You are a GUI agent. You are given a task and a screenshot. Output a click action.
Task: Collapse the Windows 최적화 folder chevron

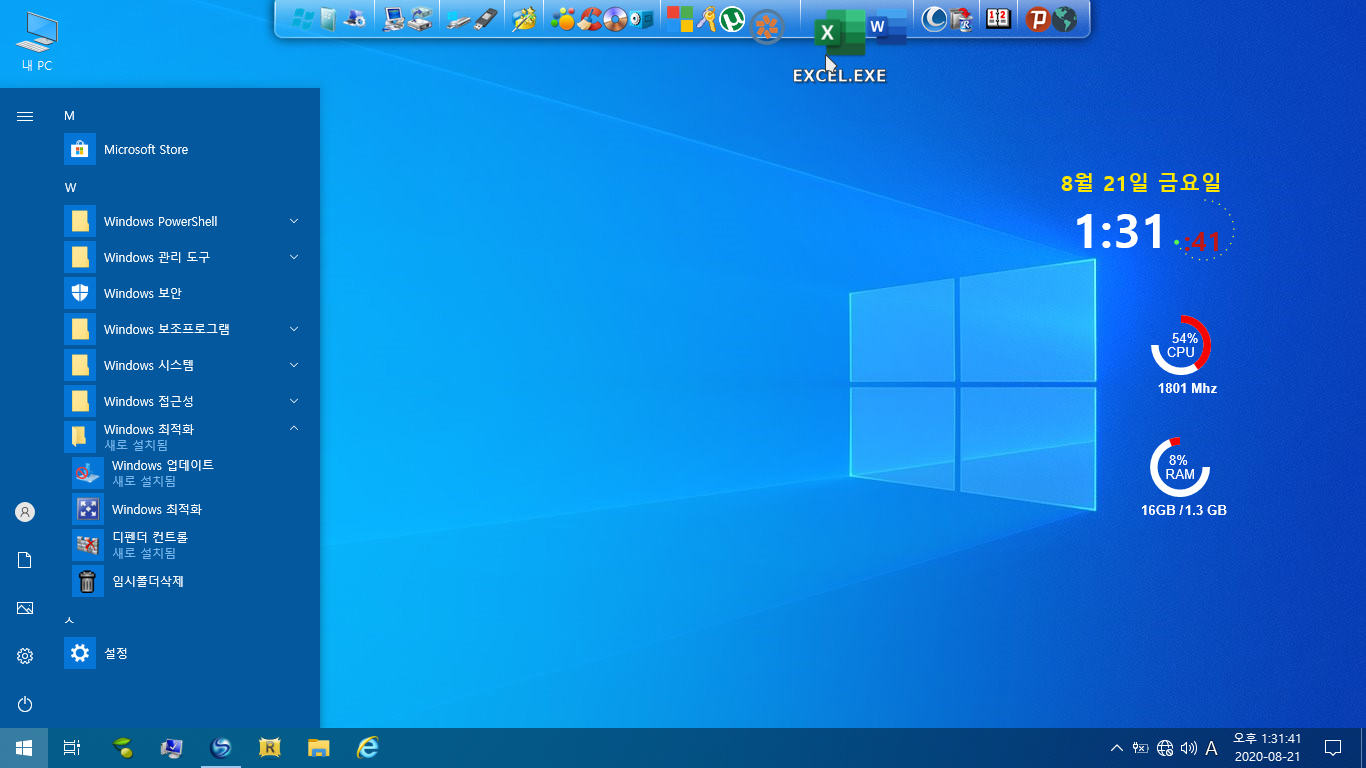click(x=294, y=429)
